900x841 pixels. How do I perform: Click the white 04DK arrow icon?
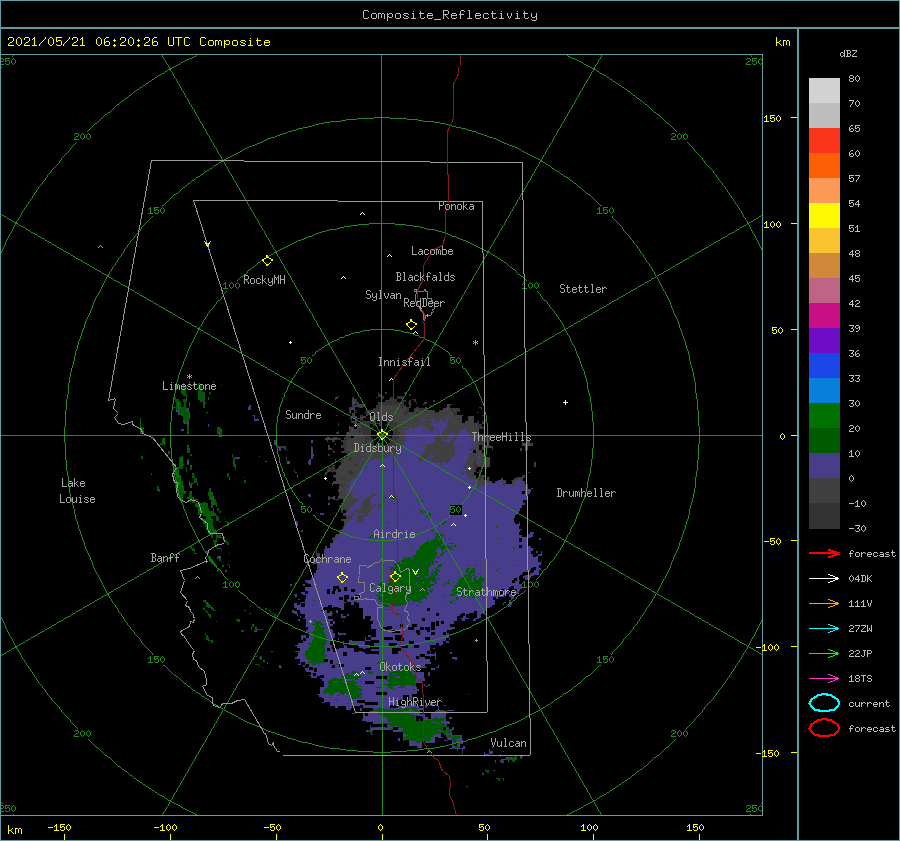click(824, 579)
